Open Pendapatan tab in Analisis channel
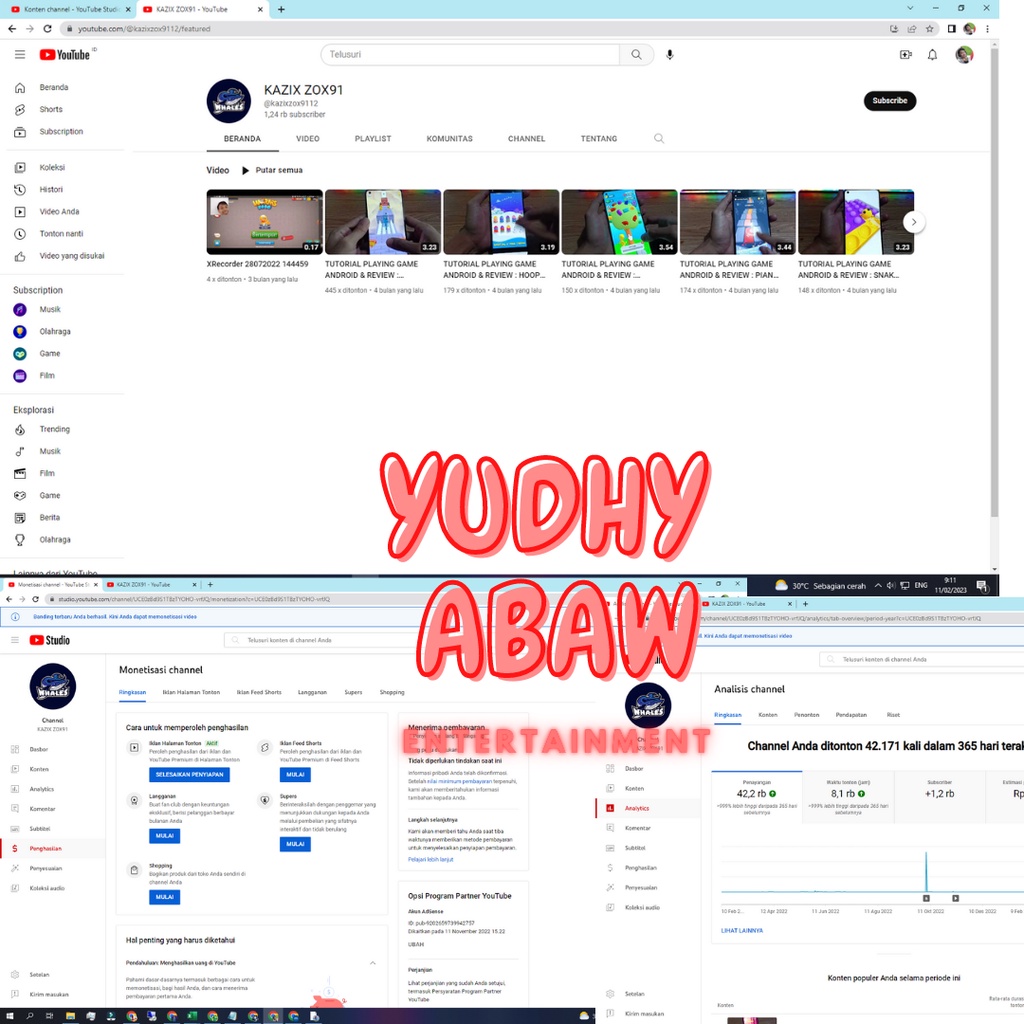The height and width of the screenshot is (1024, 1024). tap(851, 715)
